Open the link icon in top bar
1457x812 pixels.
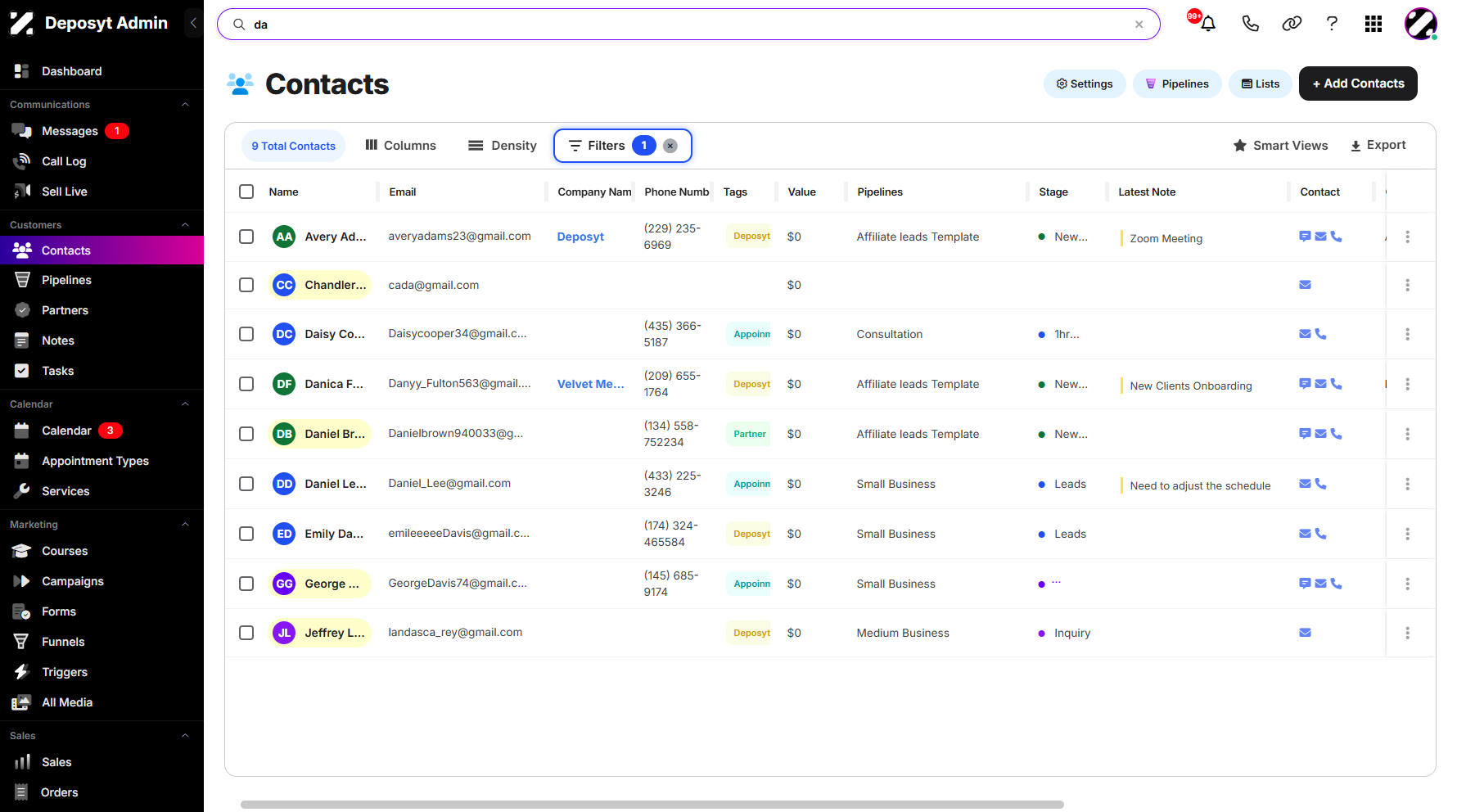click(x=1292, y=24)
